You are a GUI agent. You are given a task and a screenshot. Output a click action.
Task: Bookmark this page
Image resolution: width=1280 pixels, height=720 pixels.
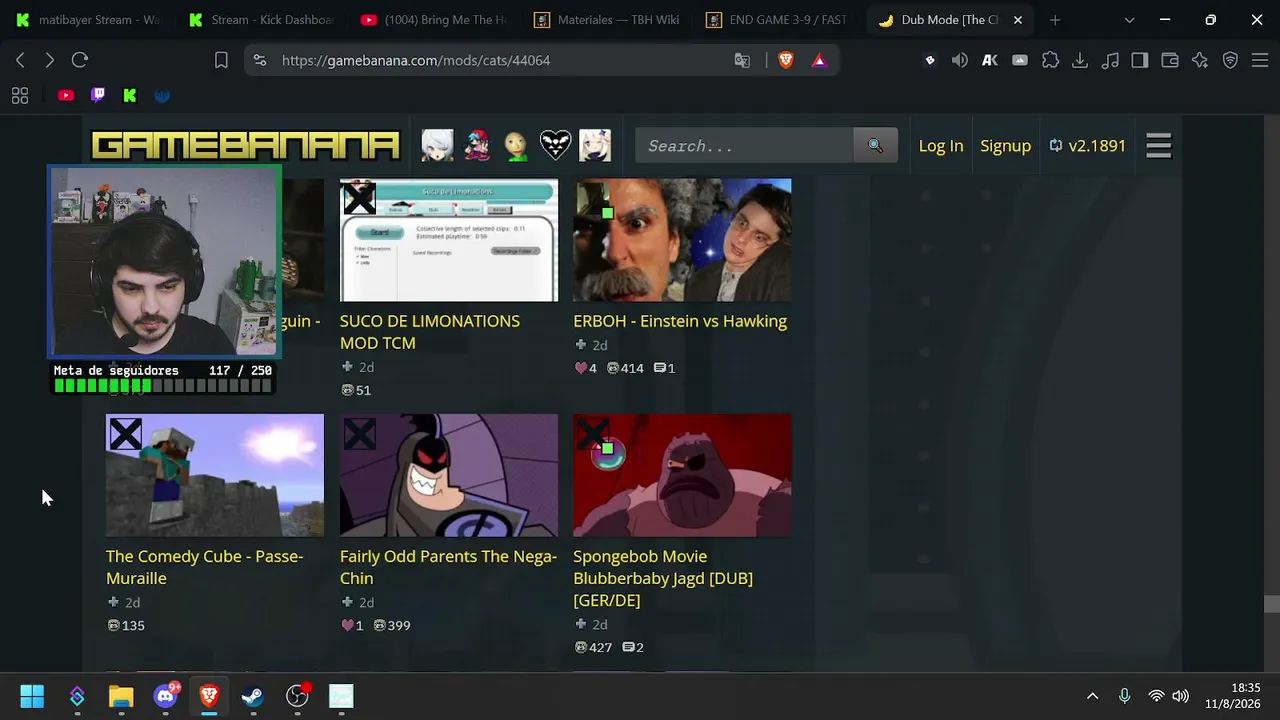(221, 60)
